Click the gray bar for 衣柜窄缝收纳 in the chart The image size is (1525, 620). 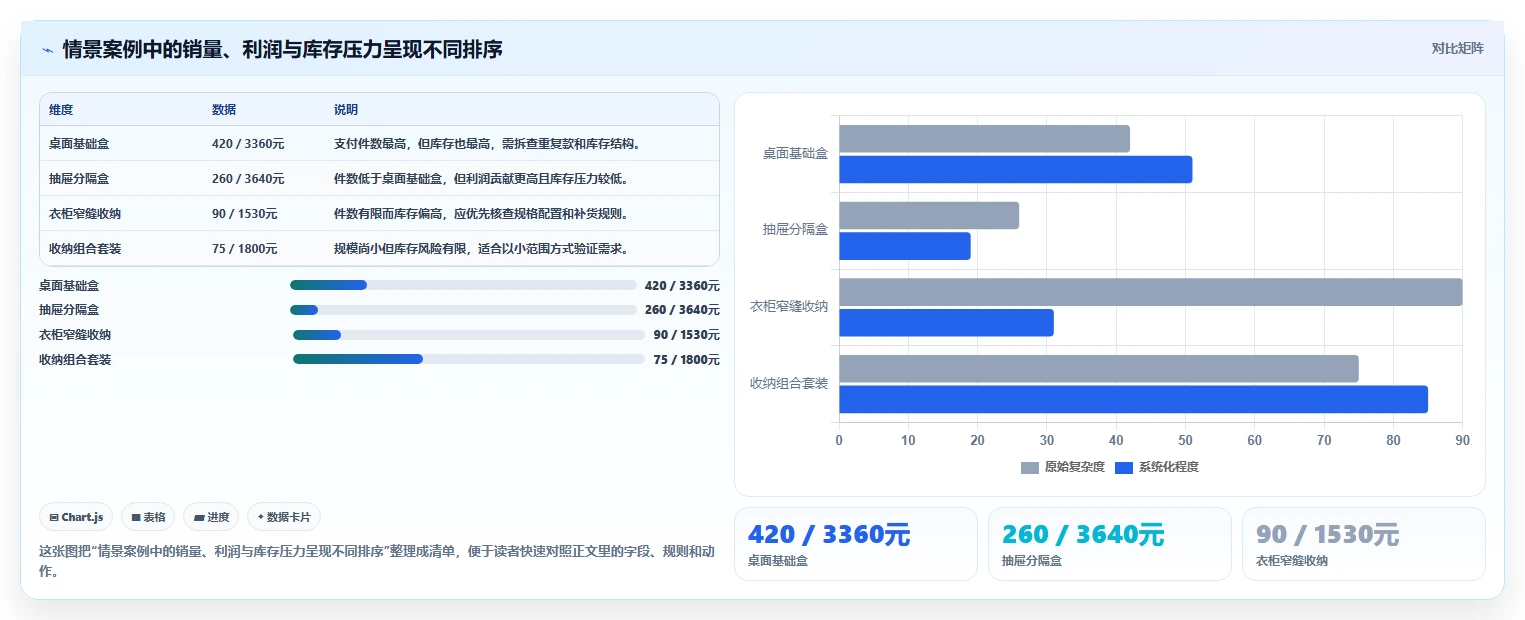point(1150,292)
